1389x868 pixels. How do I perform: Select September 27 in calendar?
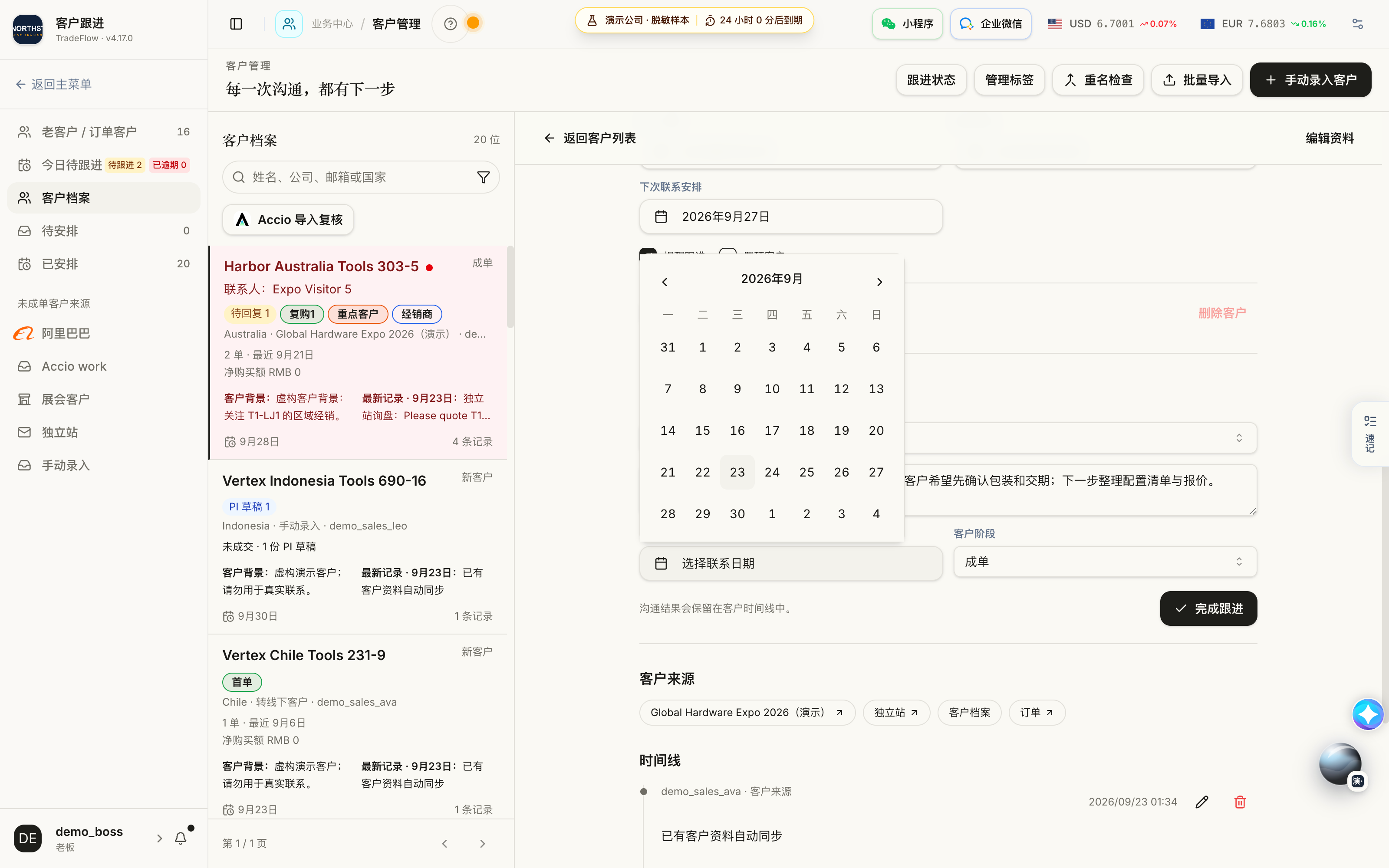coord(876,472)
